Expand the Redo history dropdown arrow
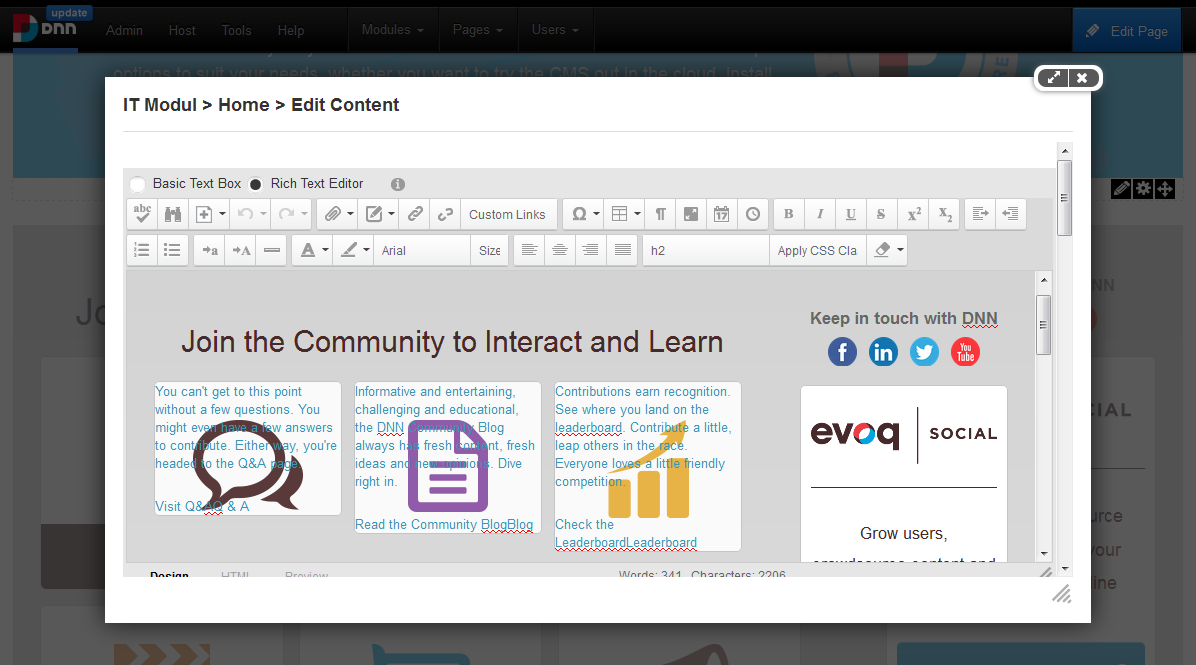This screenshot has width=1196, height=665. [304, 214]
